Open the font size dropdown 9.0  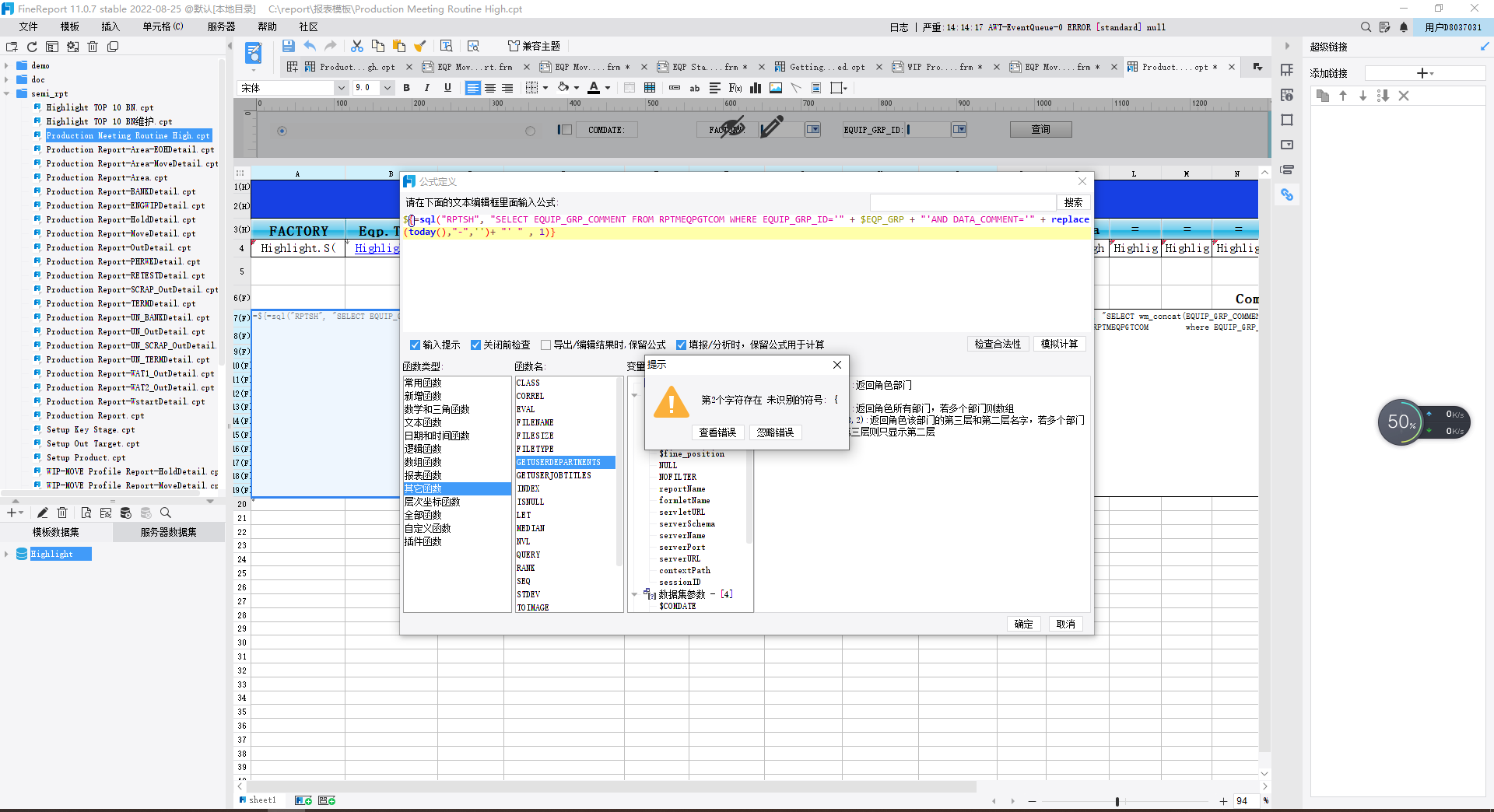click(x=387, y=88)
